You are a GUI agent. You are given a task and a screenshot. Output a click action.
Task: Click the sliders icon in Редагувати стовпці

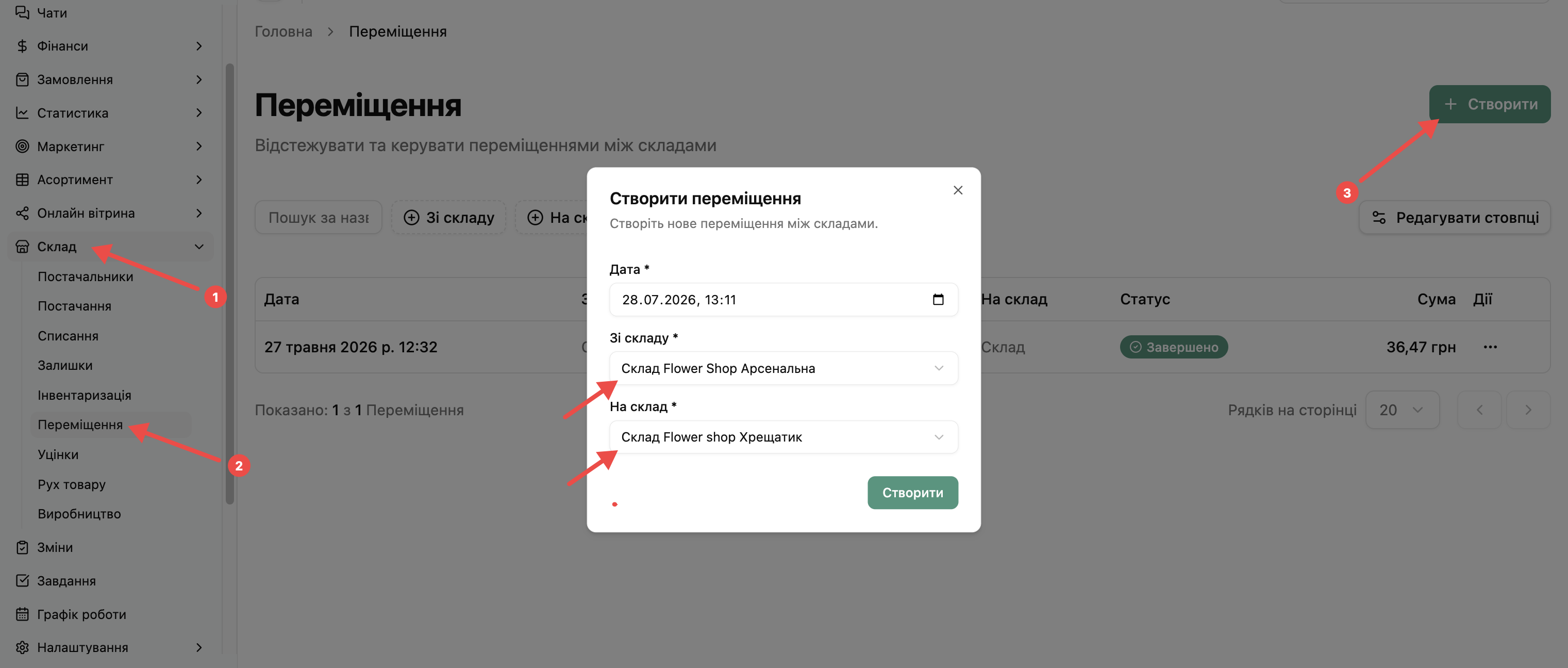point(1379,217)
